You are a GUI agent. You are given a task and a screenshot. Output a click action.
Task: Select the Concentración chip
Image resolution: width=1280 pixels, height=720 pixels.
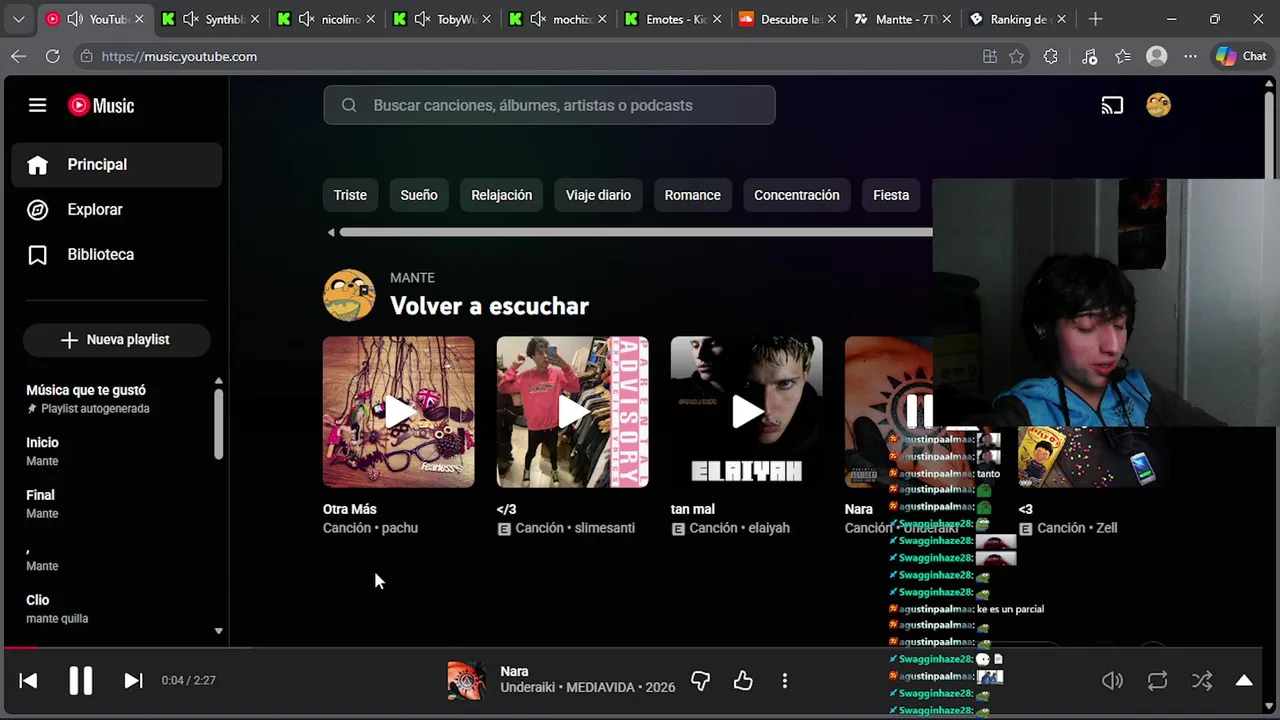(x=797, y=195)
